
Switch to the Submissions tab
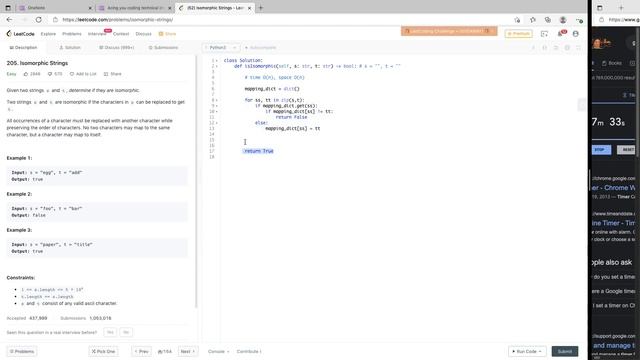163,48
